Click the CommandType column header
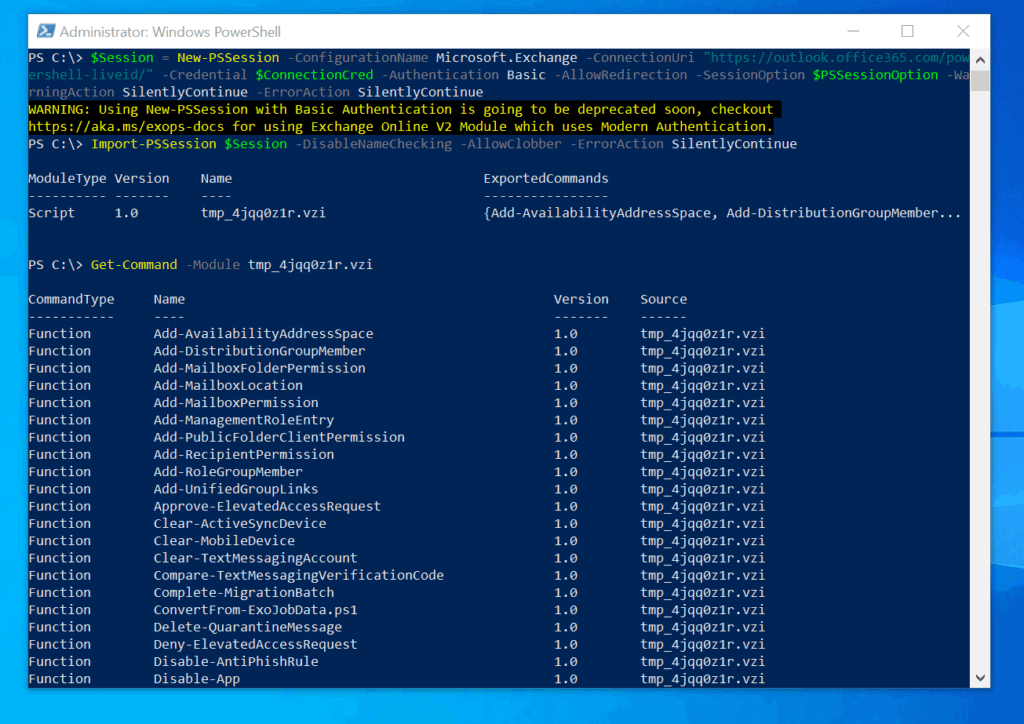Image resolution: width=1024 pixels, height=724 pixels. 71,299
